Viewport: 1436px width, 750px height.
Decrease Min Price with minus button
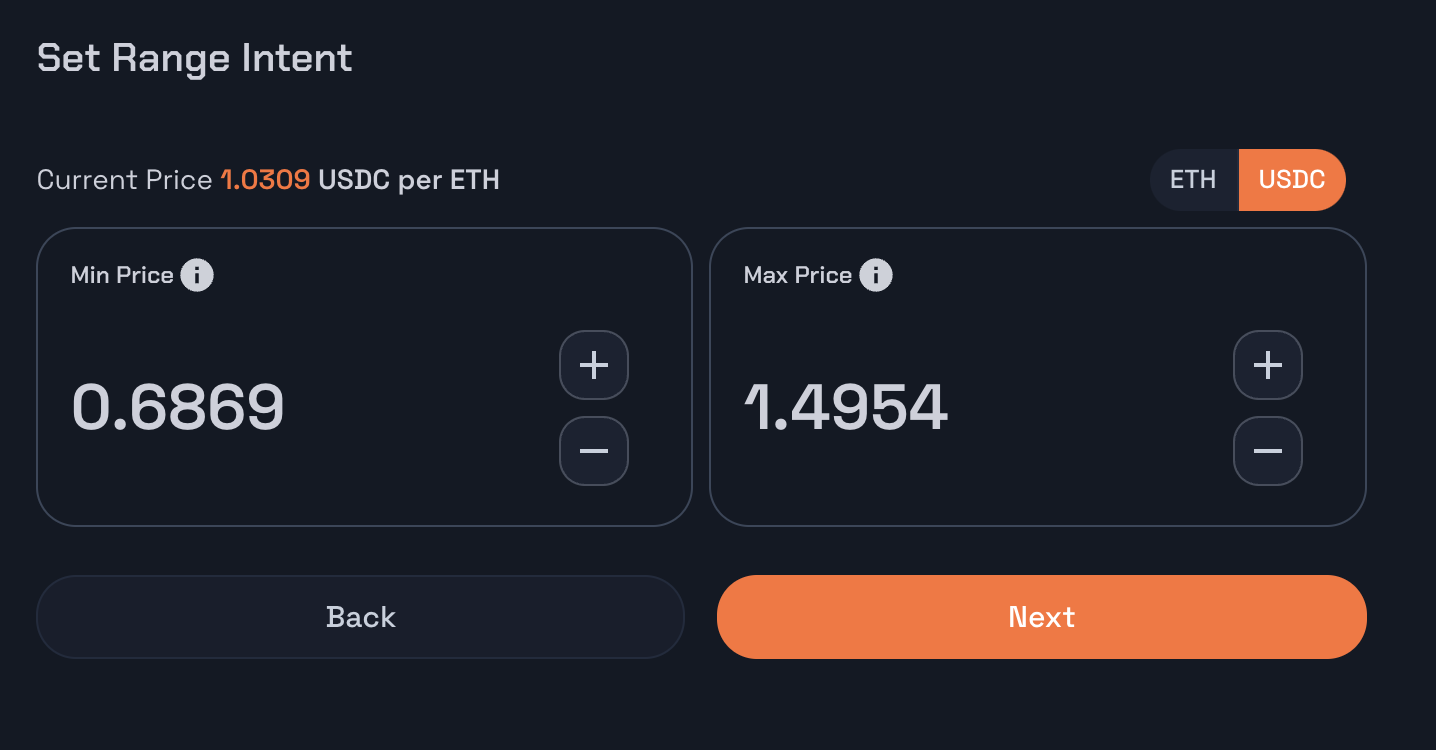(594, 451)
